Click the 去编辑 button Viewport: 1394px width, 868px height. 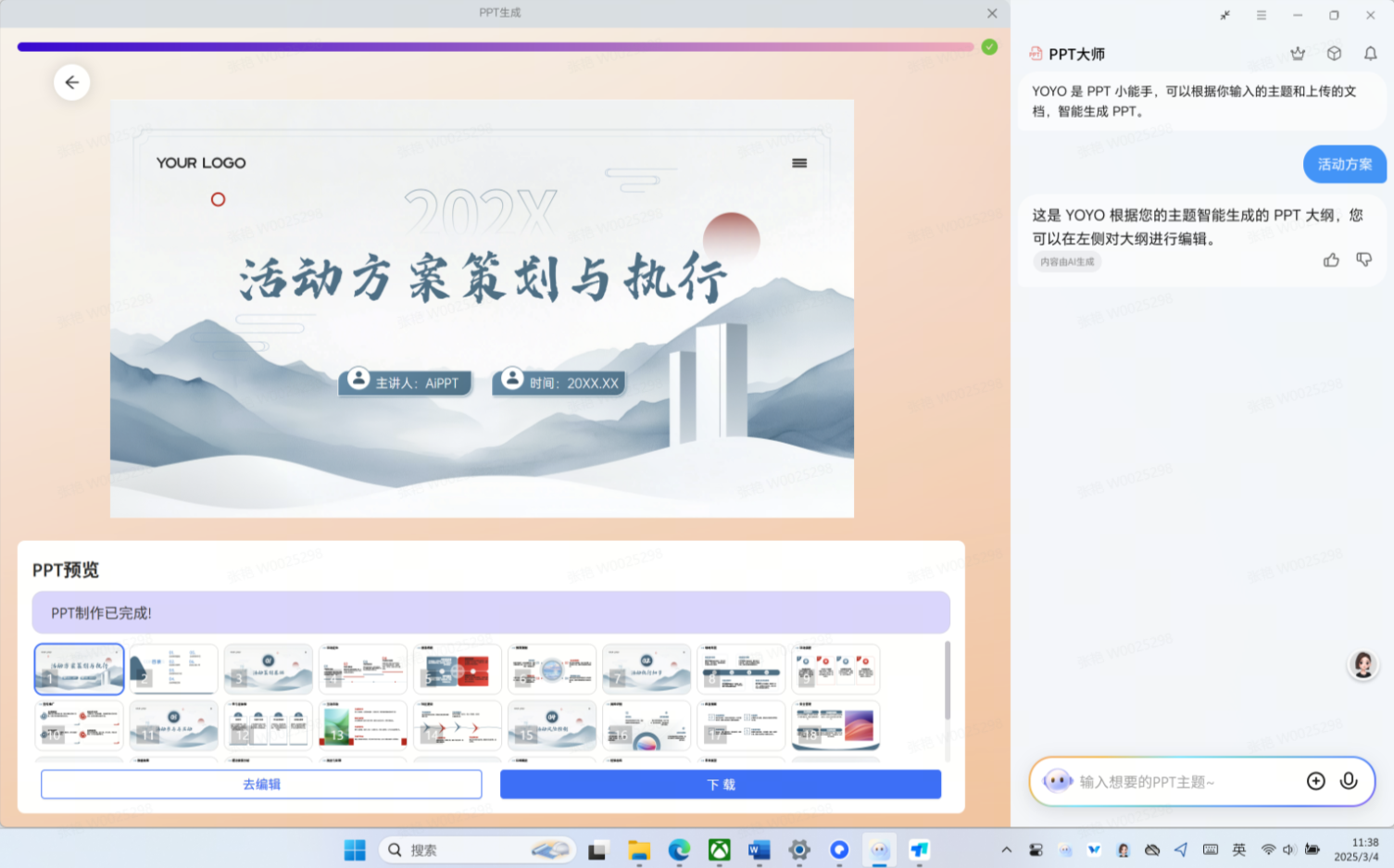tap(261, 784)
